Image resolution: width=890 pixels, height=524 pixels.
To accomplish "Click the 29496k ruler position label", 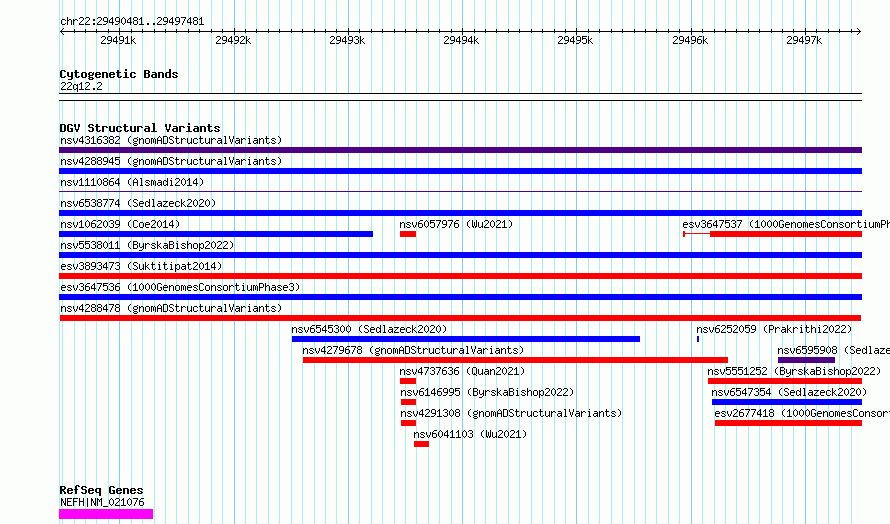I will 690,40.
